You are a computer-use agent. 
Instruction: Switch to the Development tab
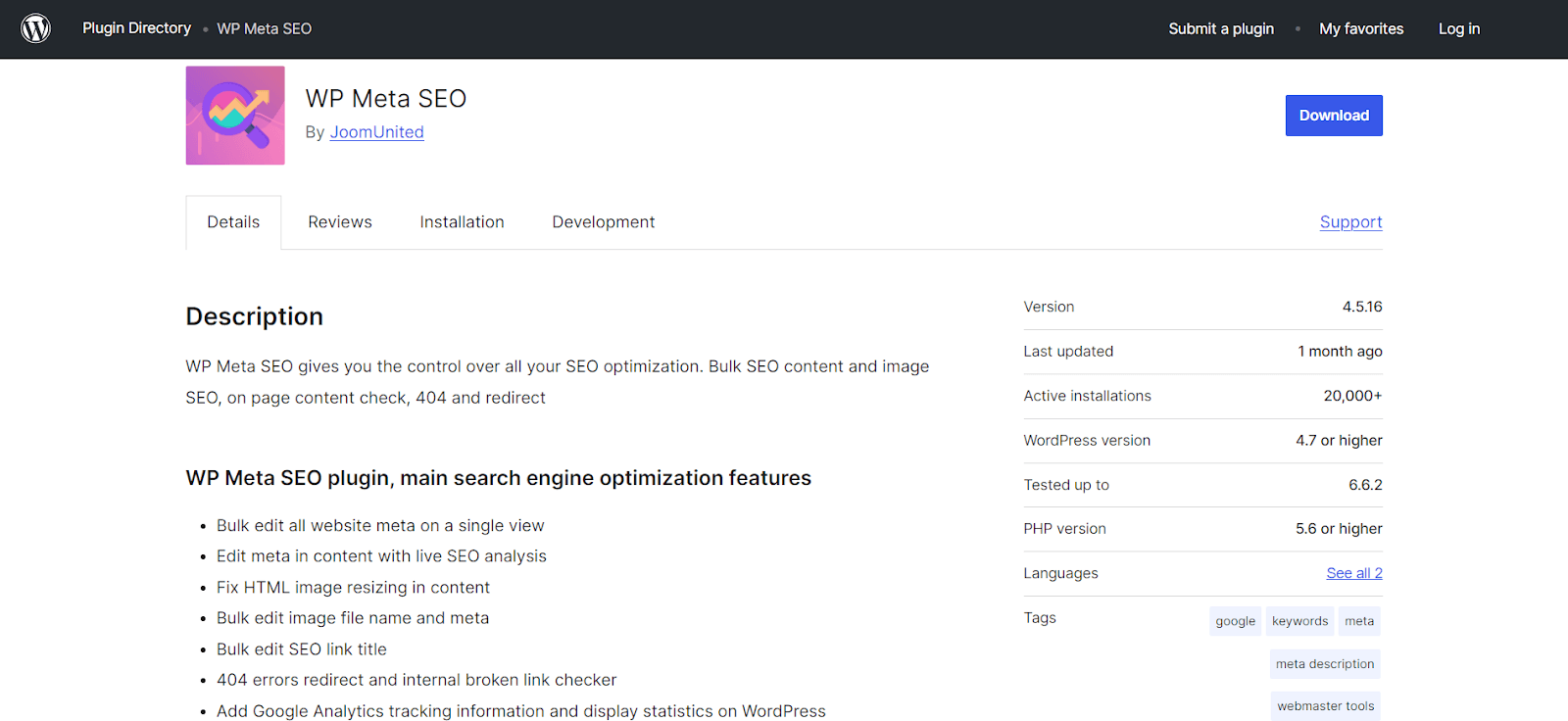coord(604,222)
